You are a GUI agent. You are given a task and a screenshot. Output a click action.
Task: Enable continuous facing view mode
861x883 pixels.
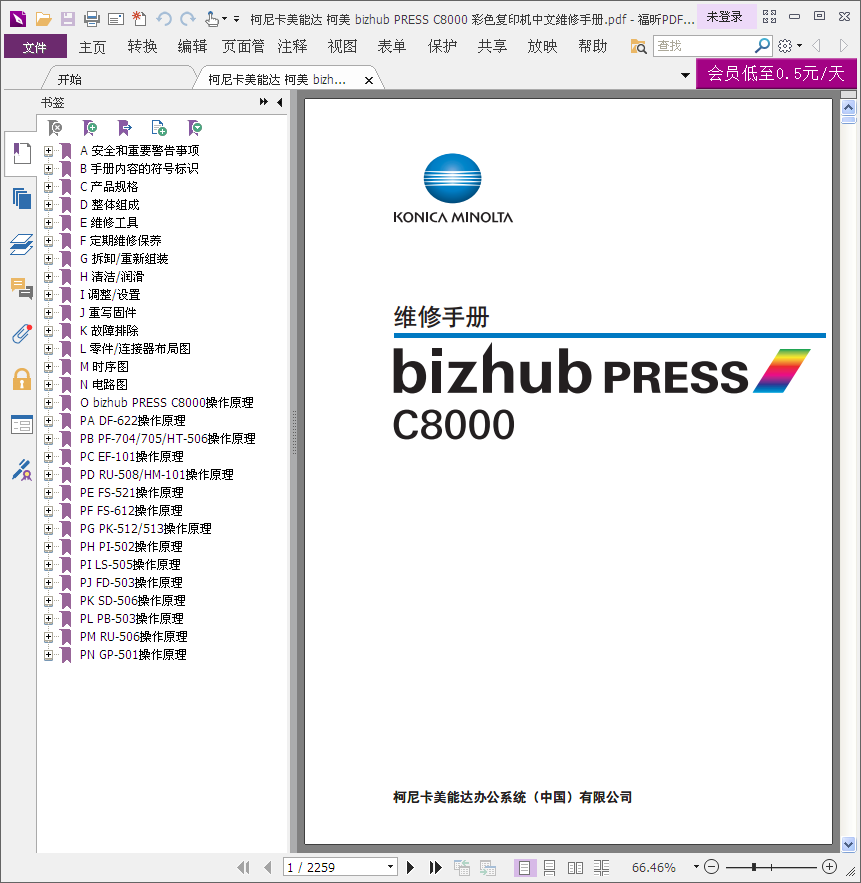(x=601, y=867)
